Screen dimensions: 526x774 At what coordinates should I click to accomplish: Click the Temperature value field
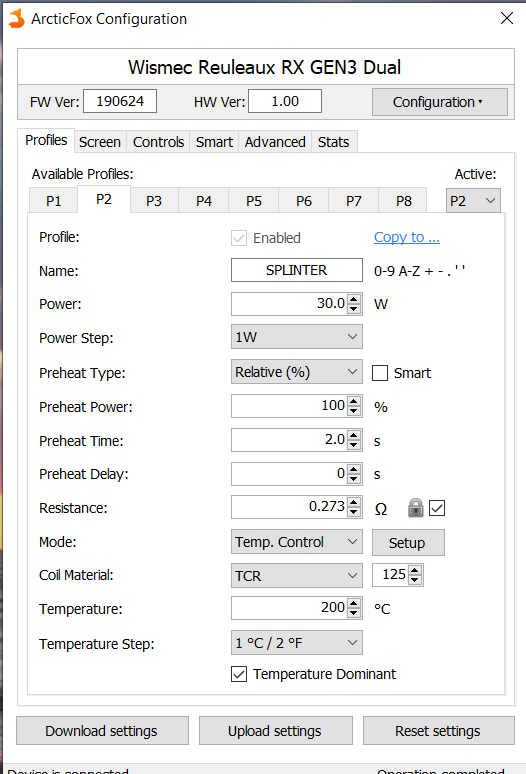point(289,608)
